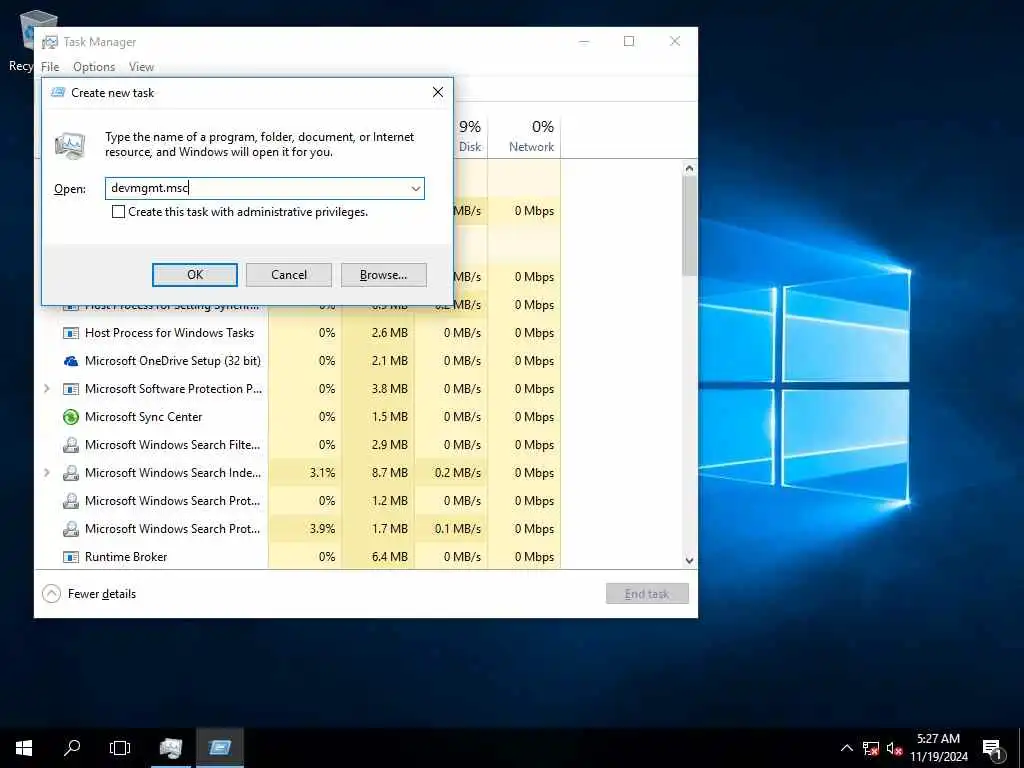
Task: Click the Create new task title icon
Action: coord(58,93)
